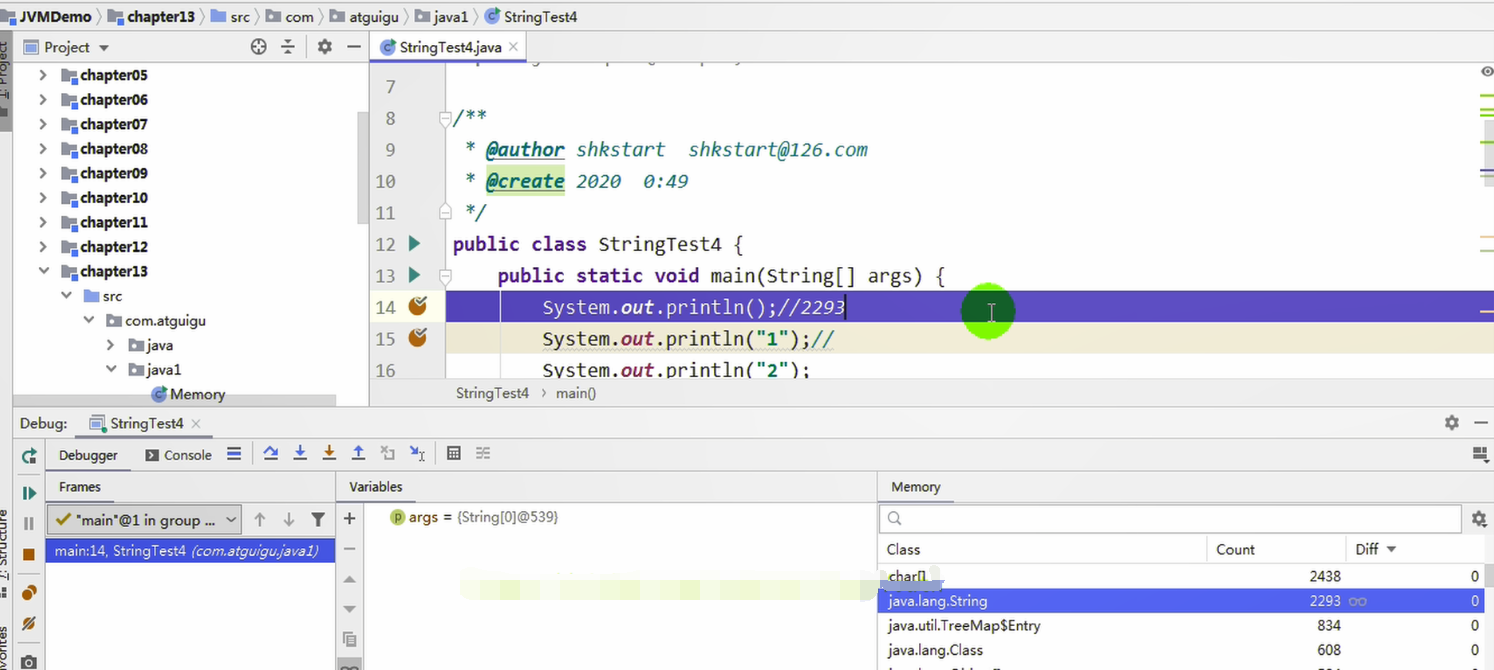Collapse the src folder
This screenshot has height=670, width=1494.
point(66,296)
